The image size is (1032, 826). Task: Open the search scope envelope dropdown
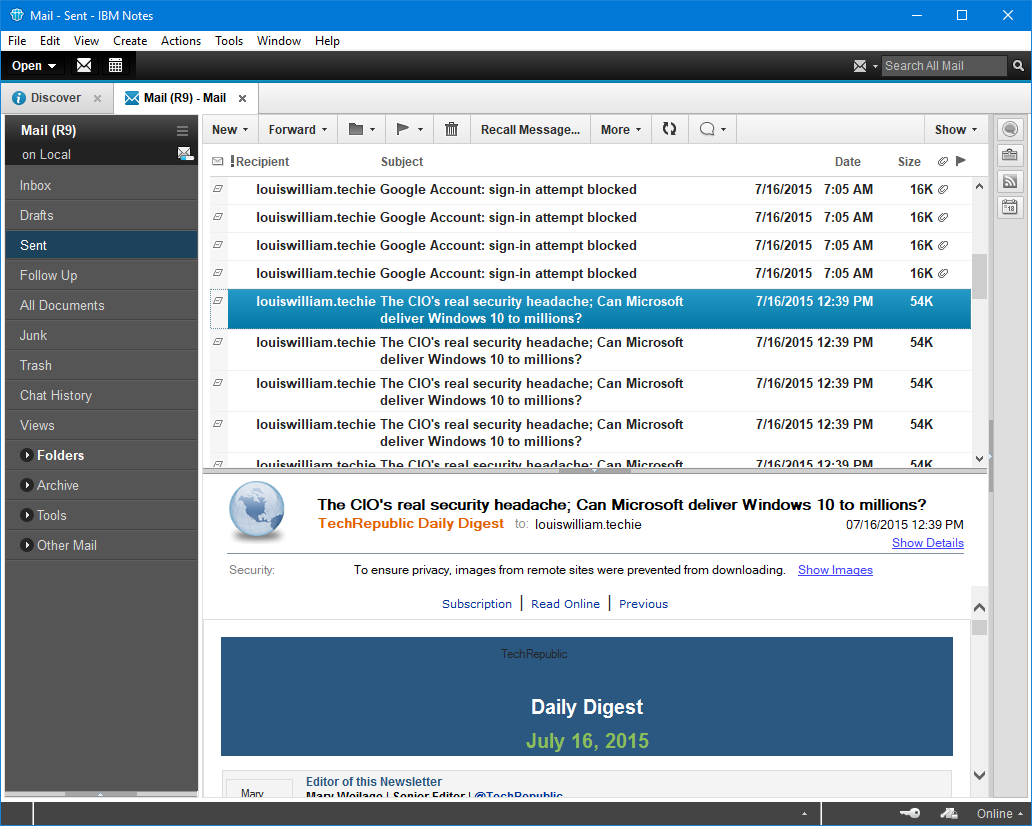[865, 66]
